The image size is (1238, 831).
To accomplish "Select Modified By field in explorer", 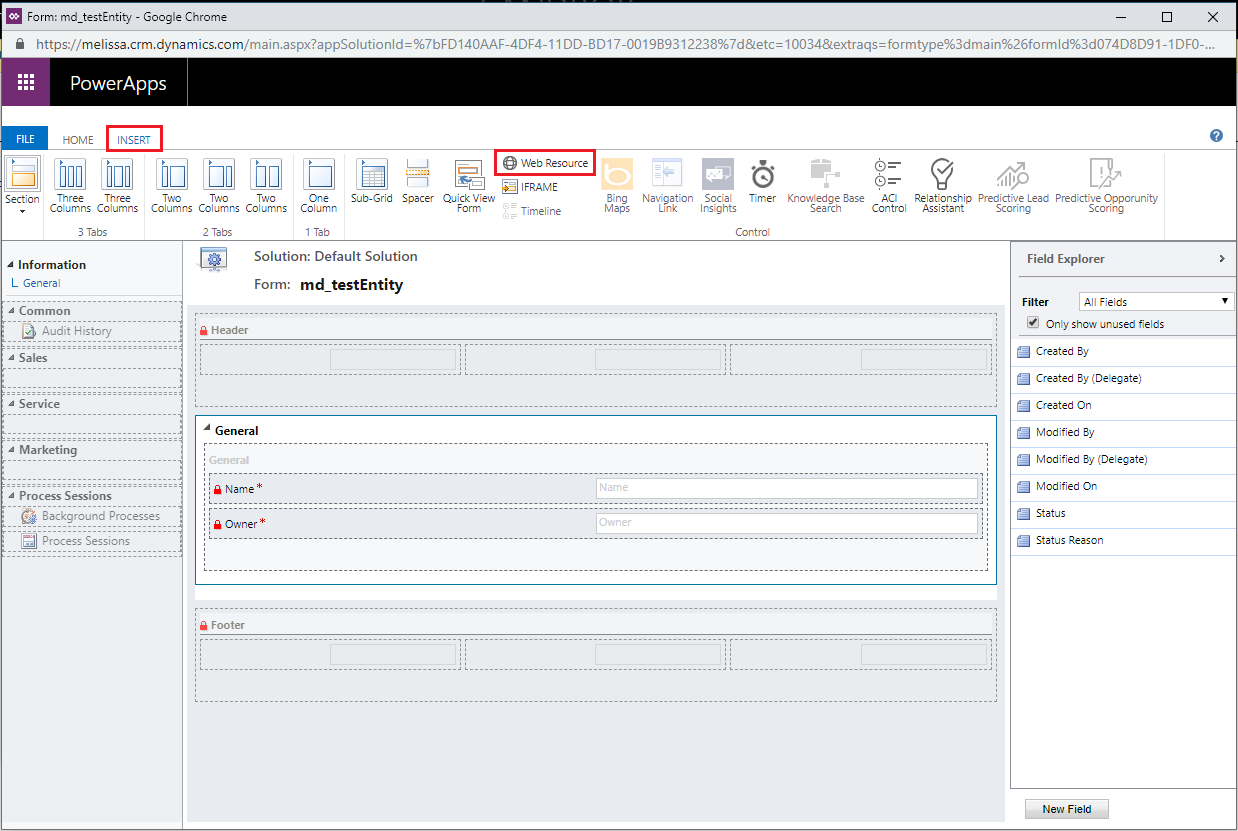I will click(1124, 433).
